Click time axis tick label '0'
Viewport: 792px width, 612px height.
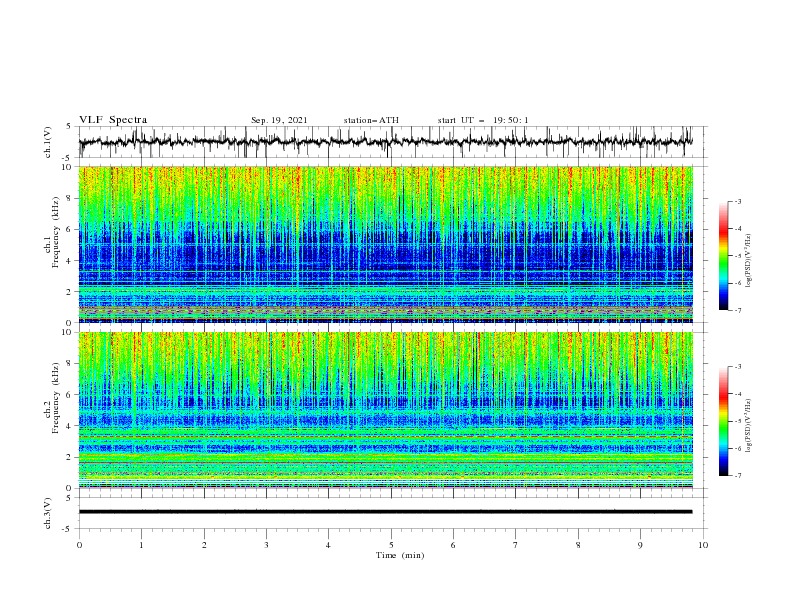pyautogui.click(x=79, y=545)
